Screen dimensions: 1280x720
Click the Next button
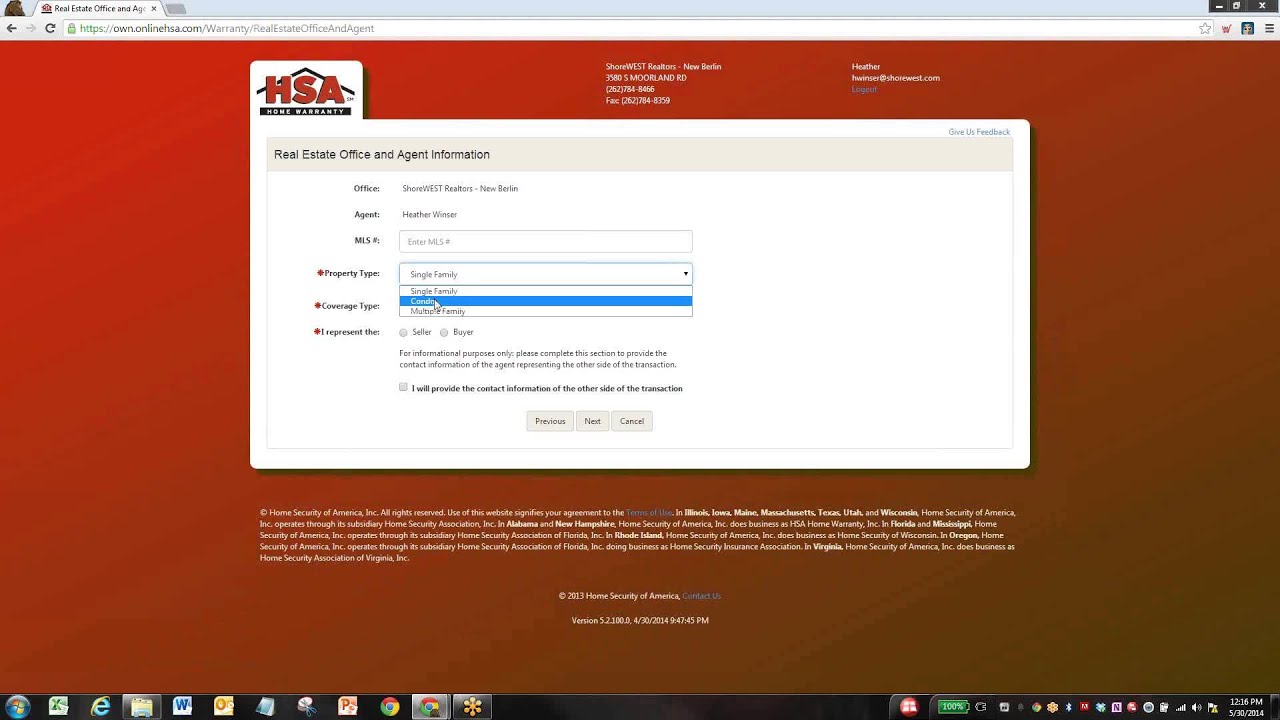coord(592,421)
